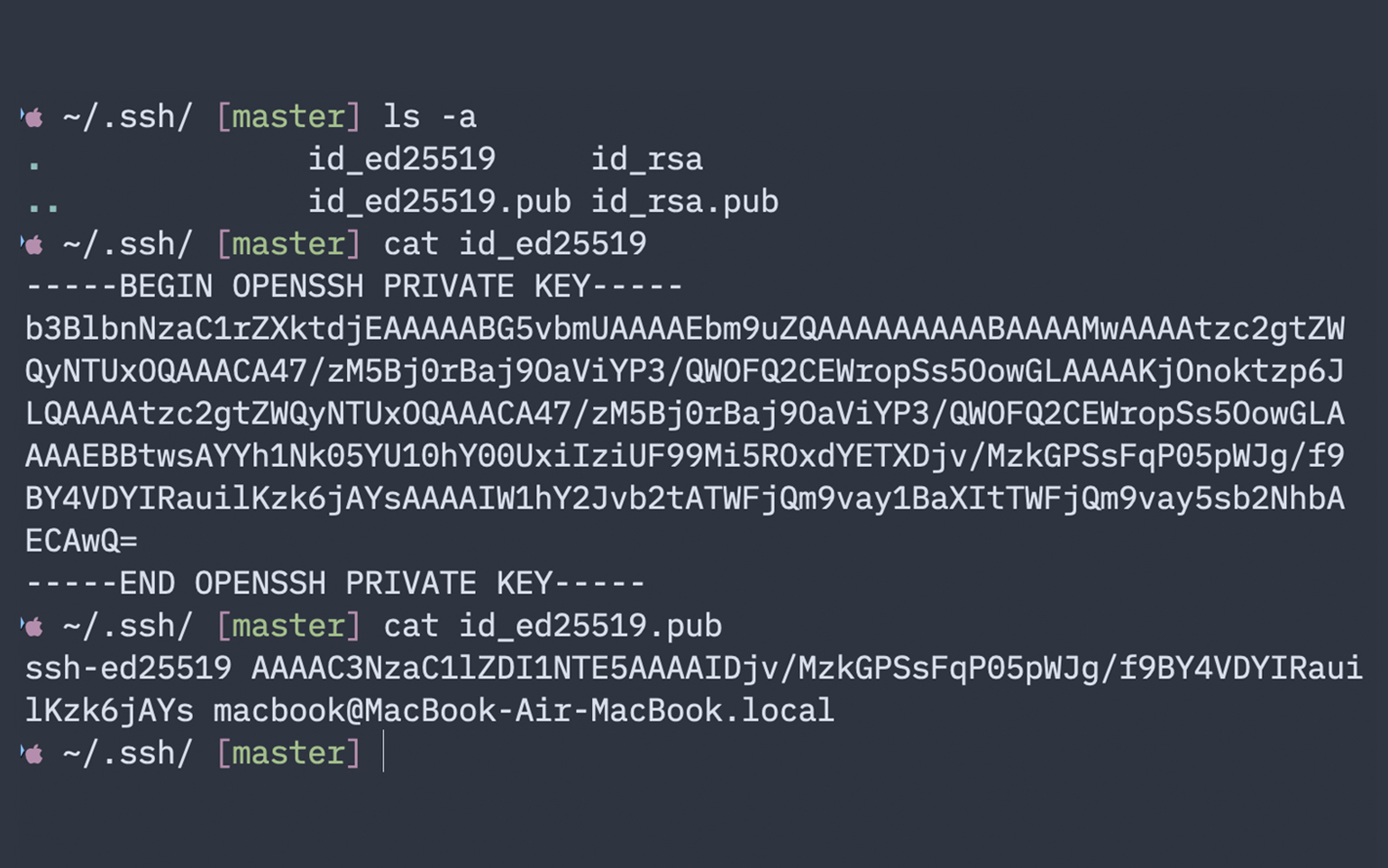Click the [master] label on the final prompt line

click(x=288, y=754)
